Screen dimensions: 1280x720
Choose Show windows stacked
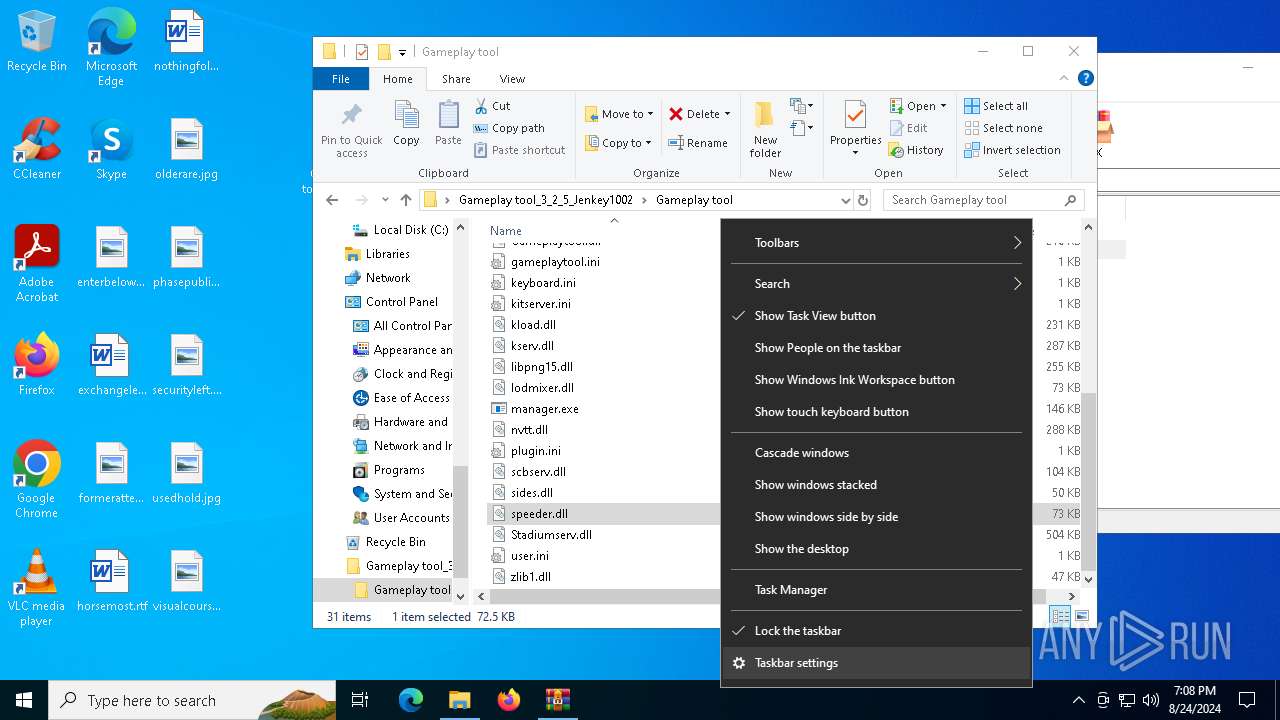point(876,485)
